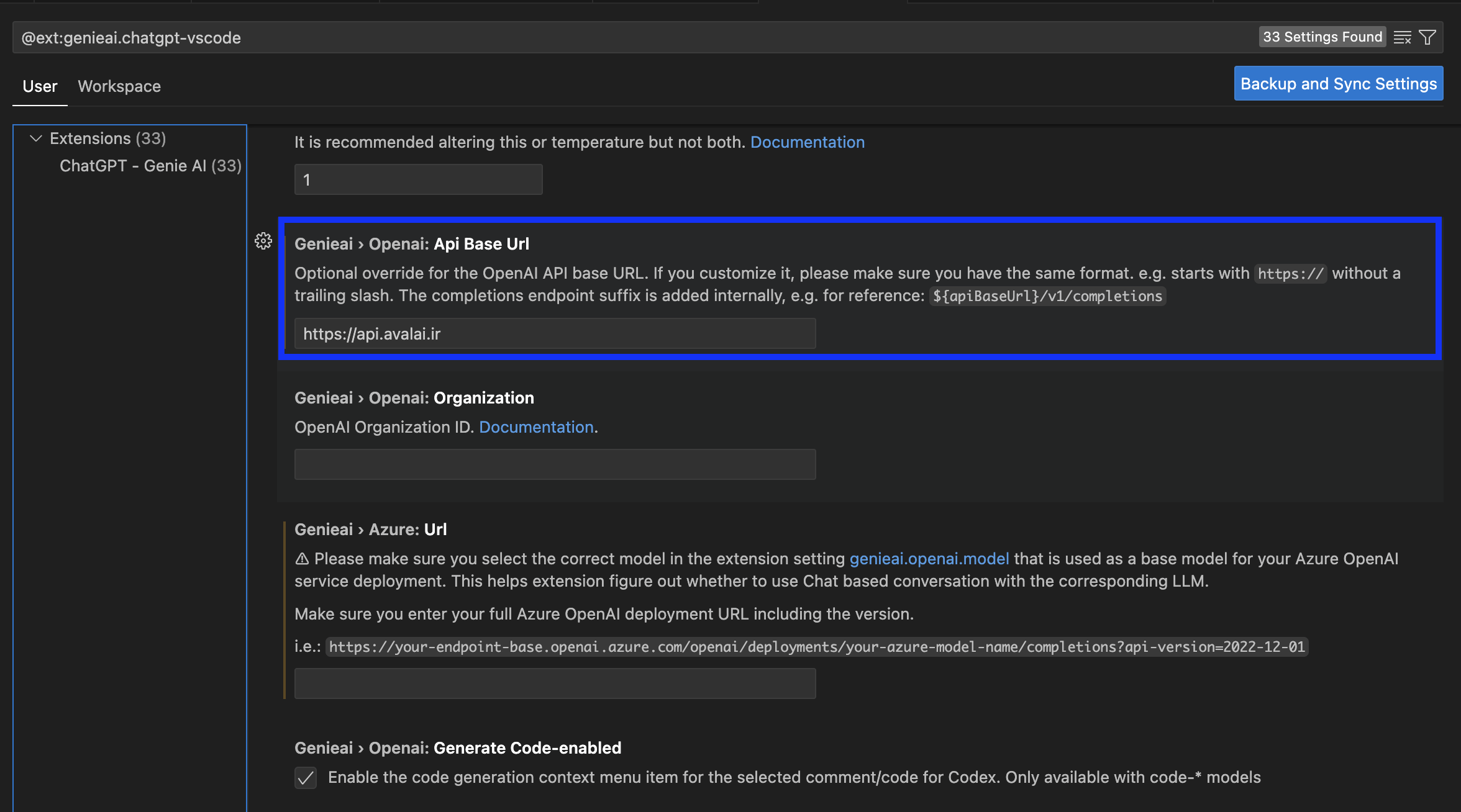Image resolution: width=1461 pixels, height=812 pixels.
Task: Select ChatGPT - Genie AI (33) entry
Action: pyautogui.click(x=150, y=166)
